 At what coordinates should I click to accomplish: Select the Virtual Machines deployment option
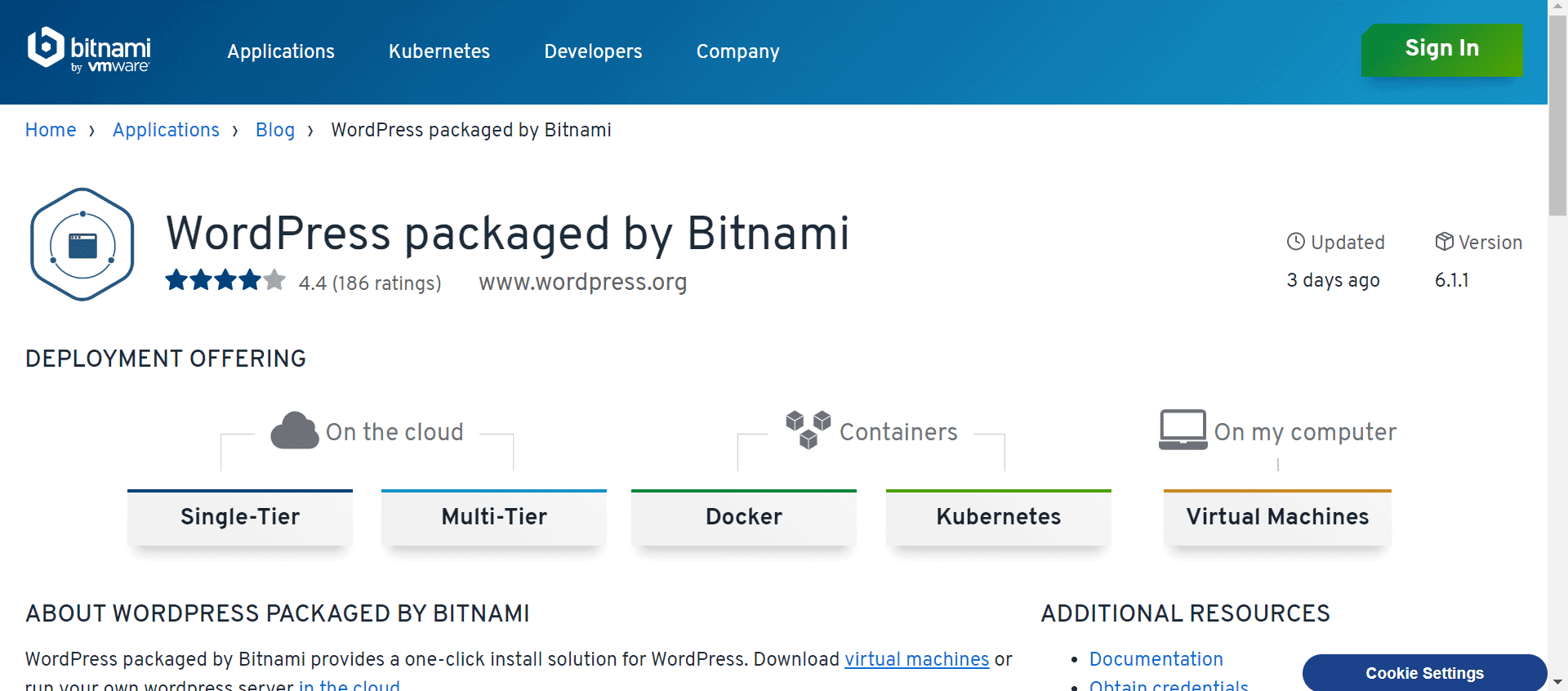pyautogui.click(x=1277, y=517)
